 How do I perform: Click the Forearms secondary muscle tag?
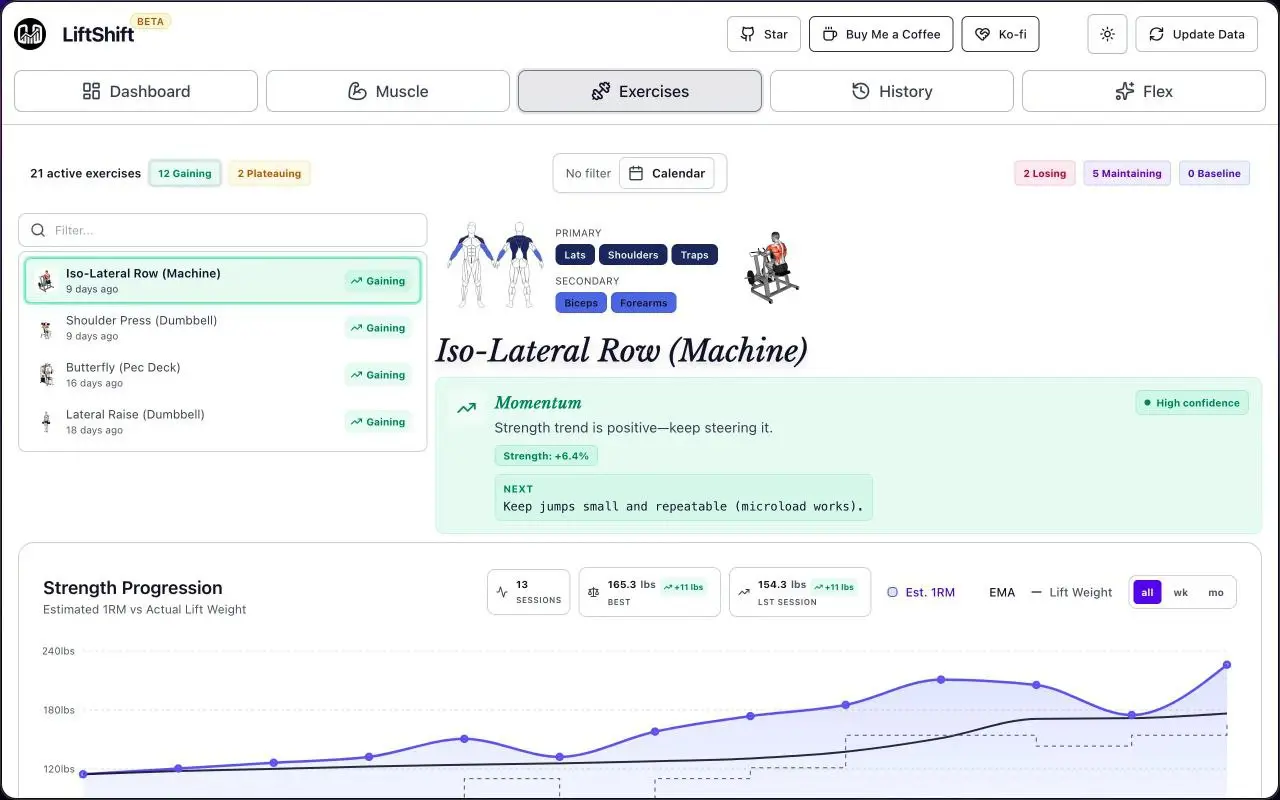644,303
